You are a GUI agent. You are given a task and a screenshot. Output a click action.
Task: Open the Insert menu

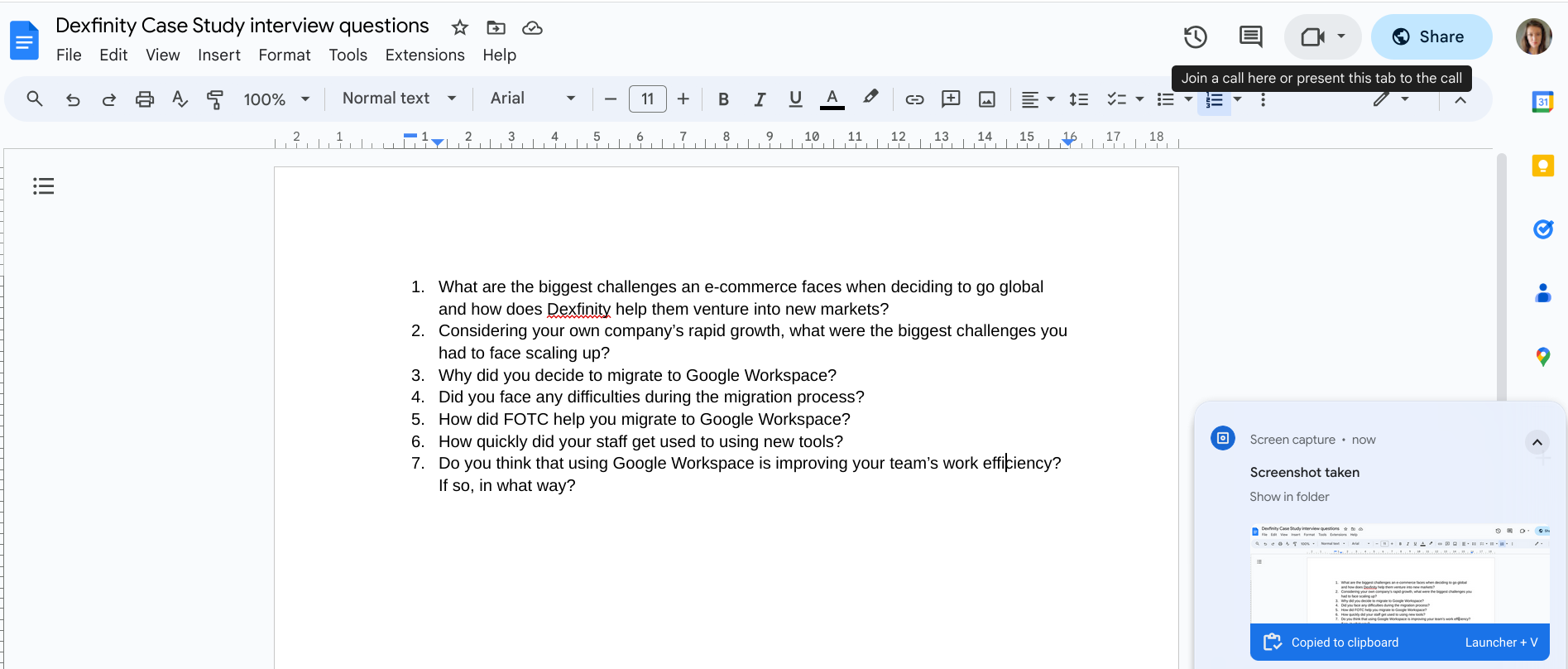coord(218,55)
